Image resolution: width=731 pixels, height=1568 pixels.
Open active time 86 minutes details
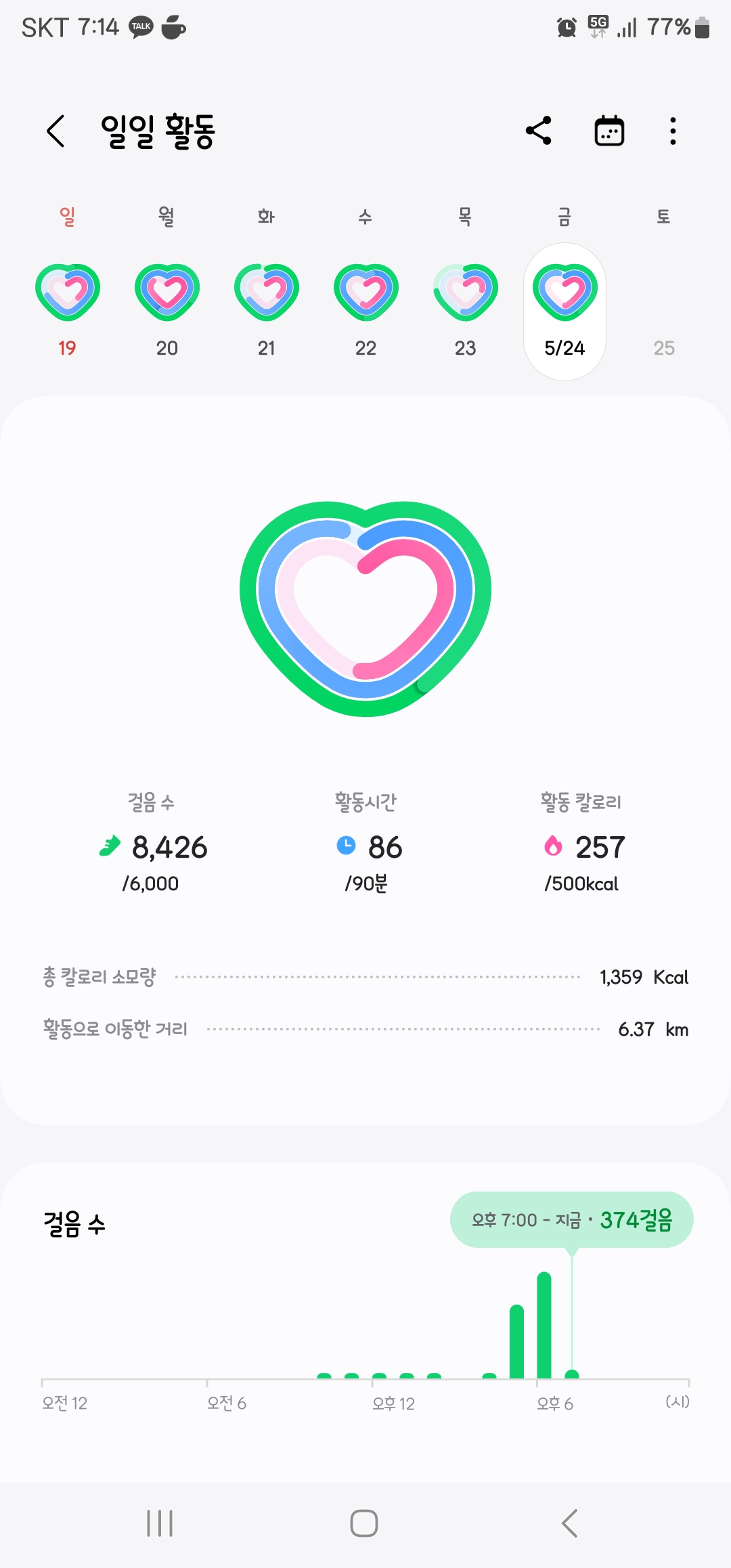point(369,847)
